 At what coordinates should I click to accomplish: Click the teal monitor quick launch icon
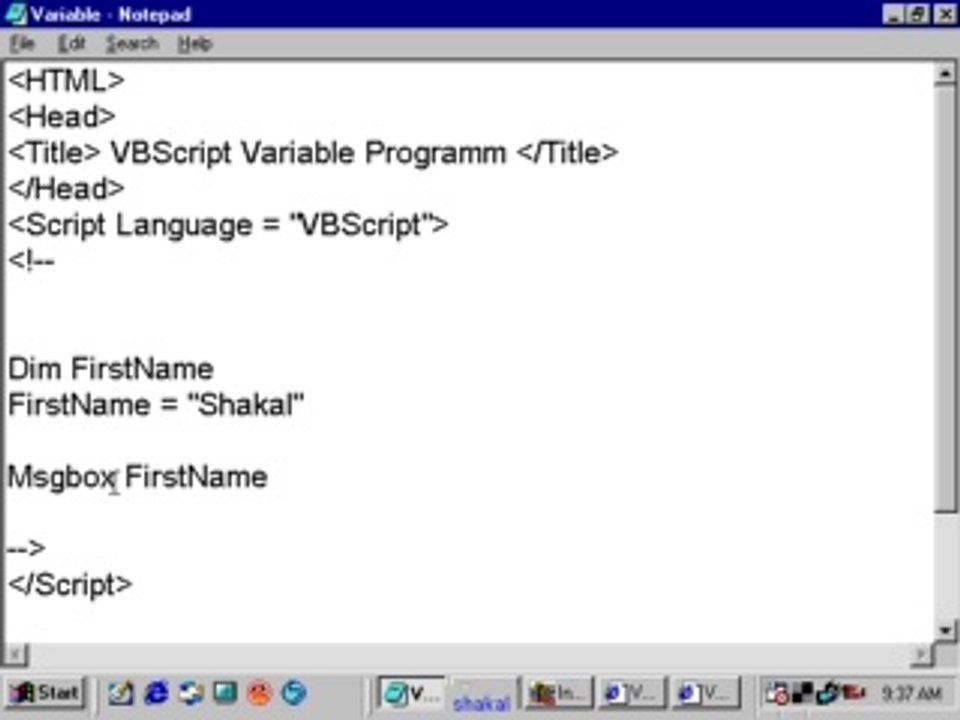[x=225, y=693]
